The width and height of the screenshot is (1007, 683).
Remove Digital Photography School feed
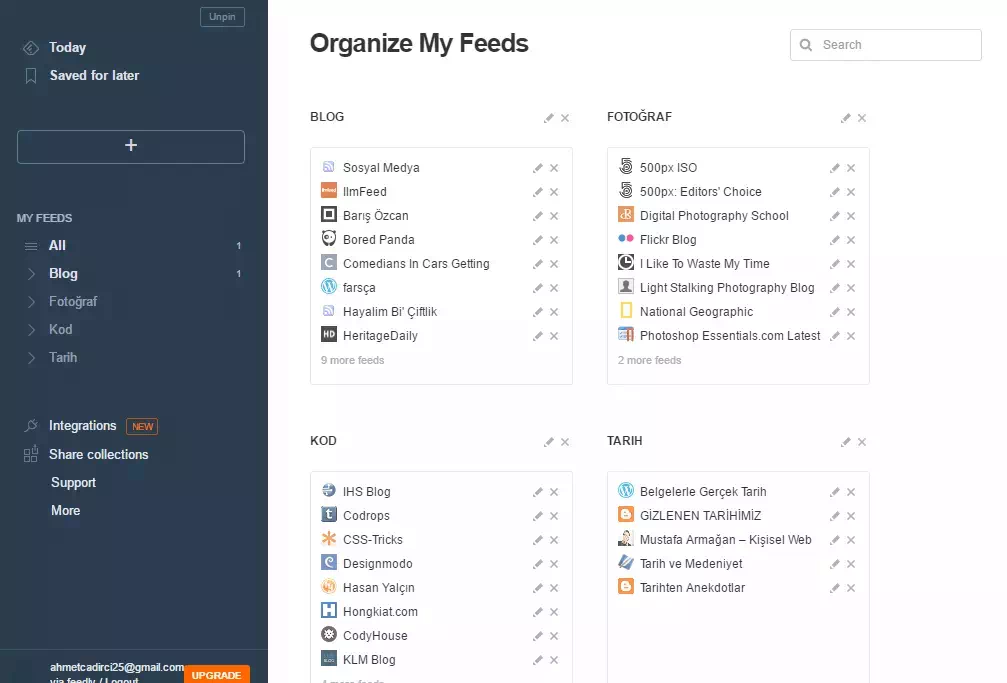[x=851, y=216]
